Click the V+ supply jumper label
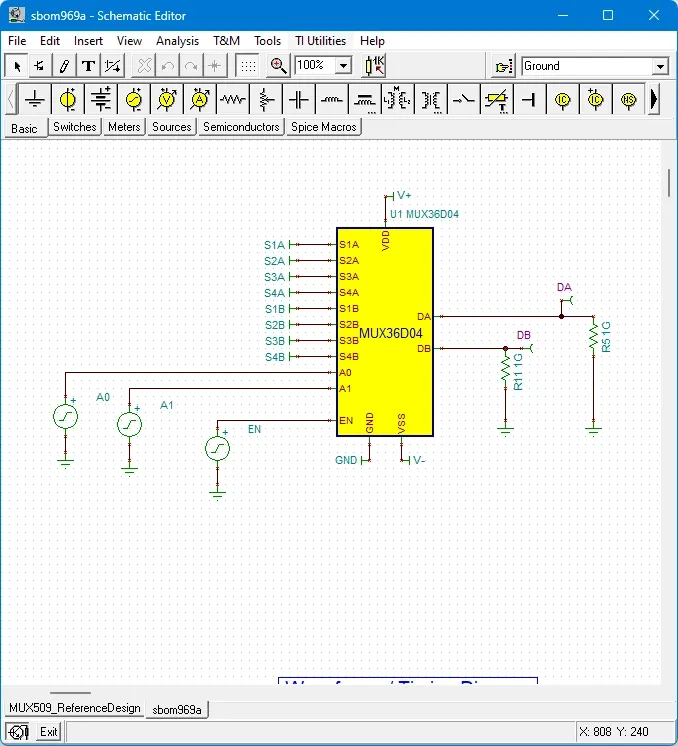 tap(404, 195)
